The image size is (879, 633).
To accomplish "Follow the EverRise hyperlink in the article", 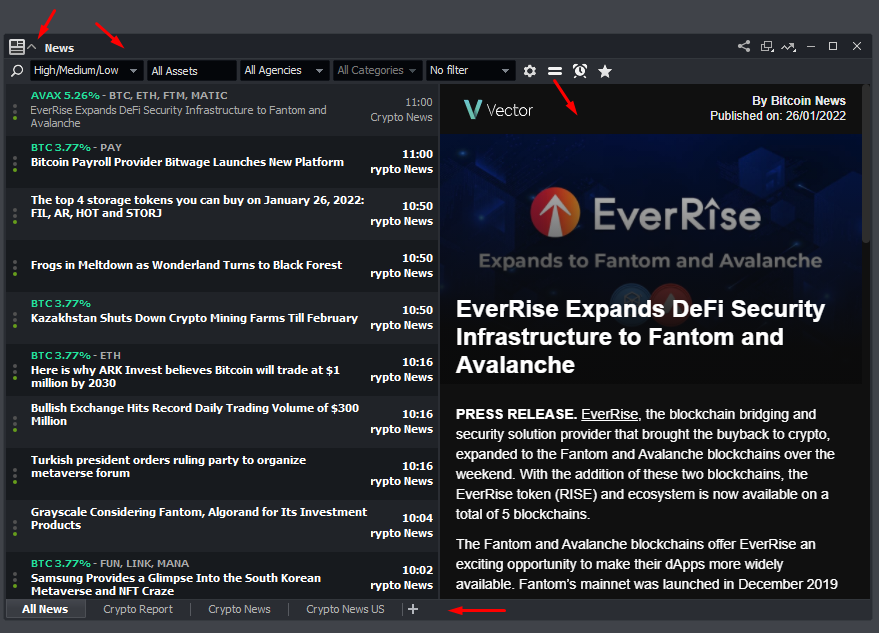I will click(x=609, y=414).
